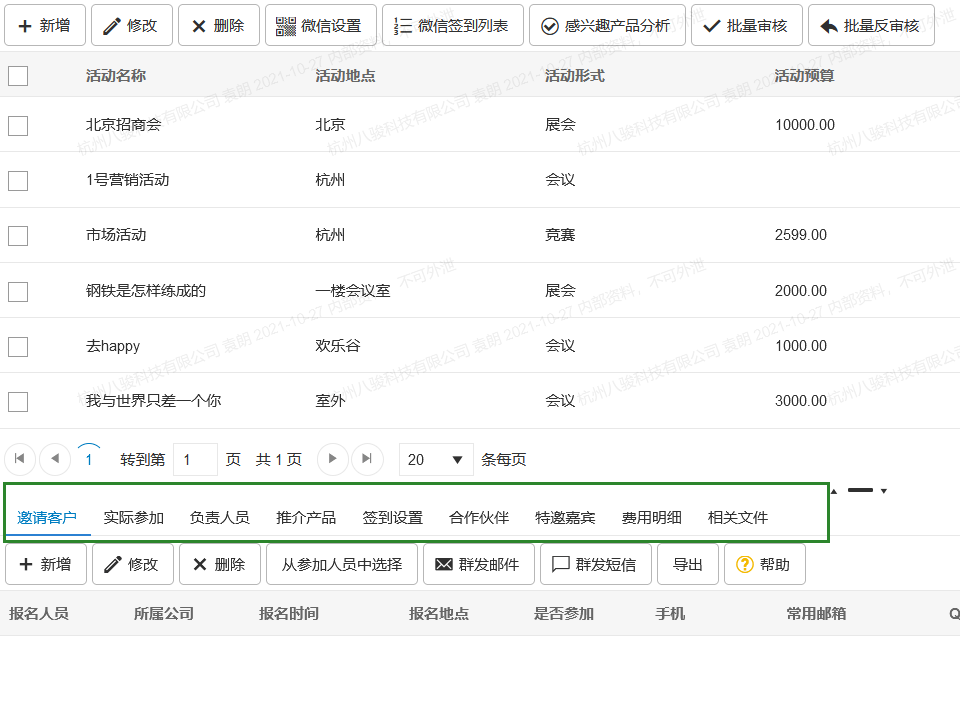
Task: Open 微信签到列表 from the toolbar
Action: point(452,26)
